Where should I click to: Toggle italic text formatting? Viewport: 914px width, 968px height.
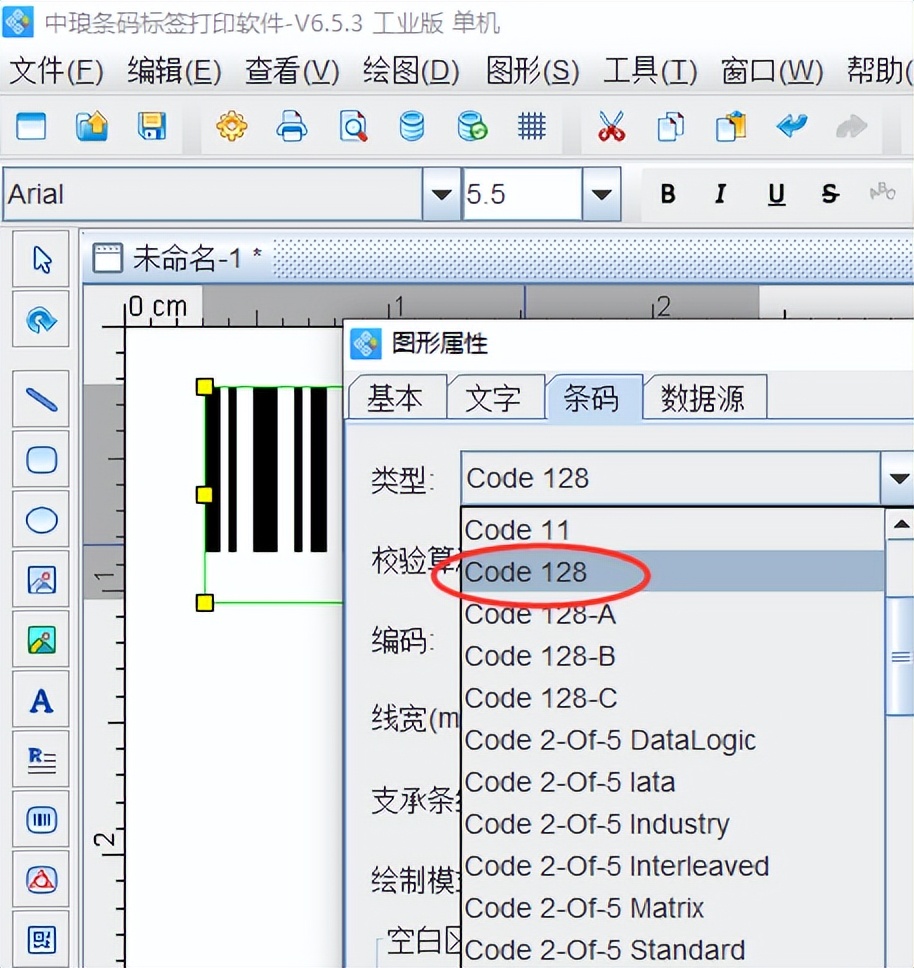point(720,194)
